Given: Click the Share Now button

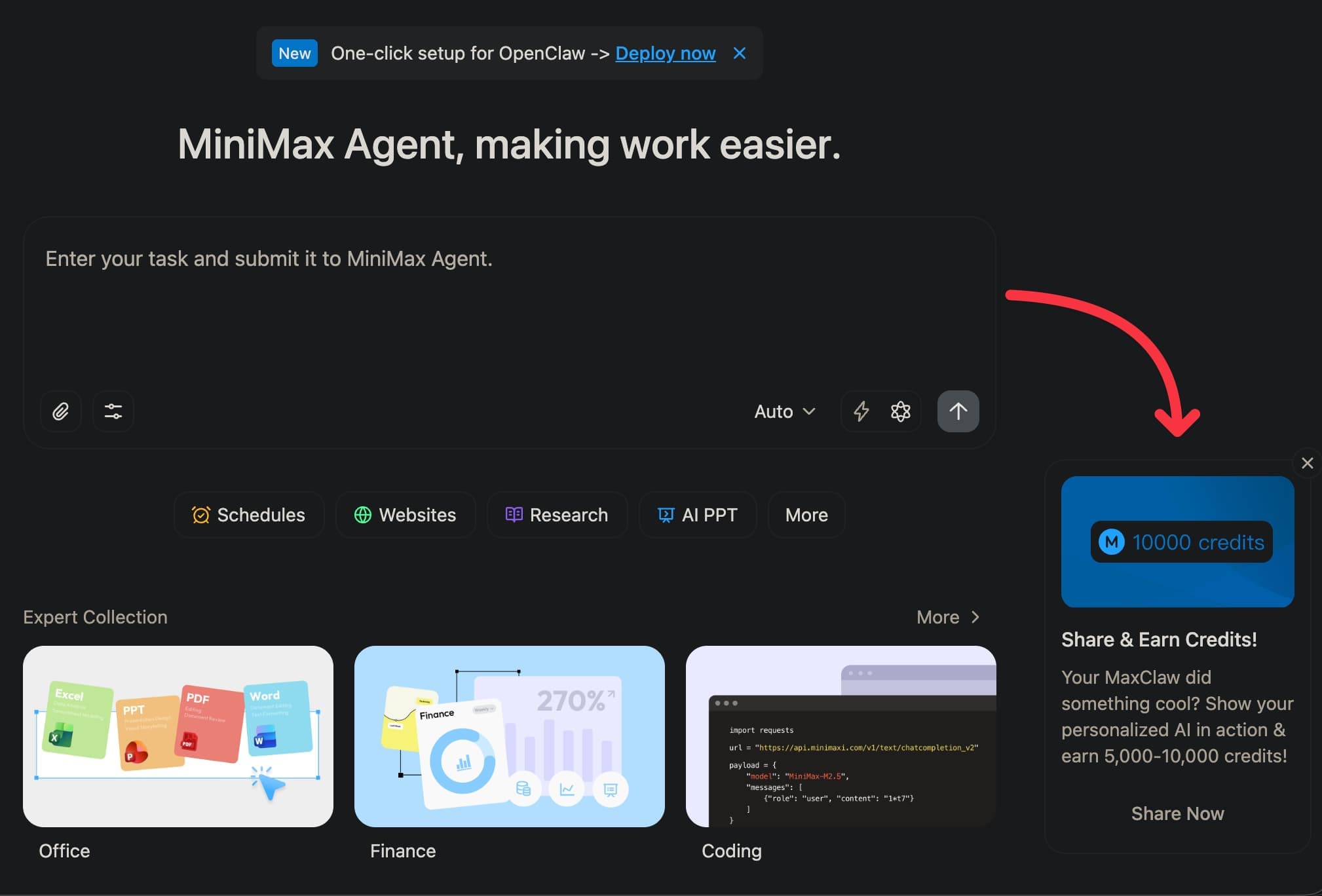Looking at the screenshot, I should coord(1177,813).
